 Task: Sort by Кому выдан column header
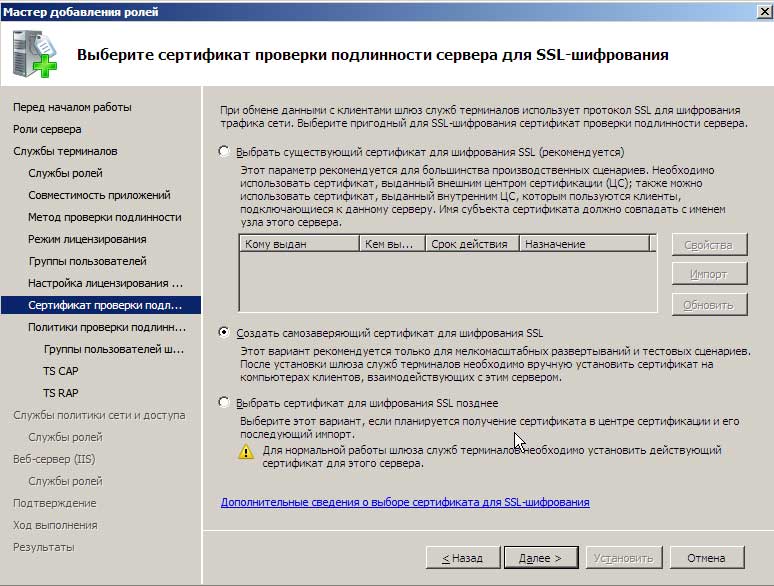(299, 244)
